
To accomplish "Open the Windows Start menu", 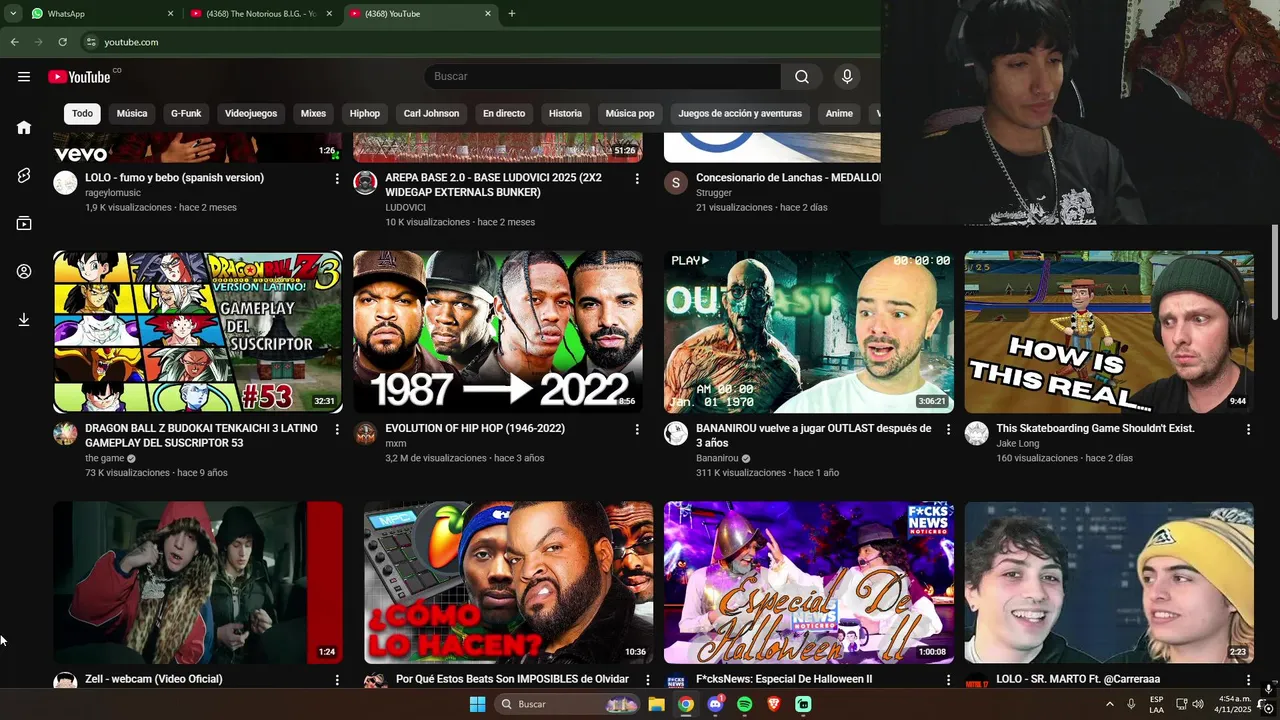I will point(478,704).
